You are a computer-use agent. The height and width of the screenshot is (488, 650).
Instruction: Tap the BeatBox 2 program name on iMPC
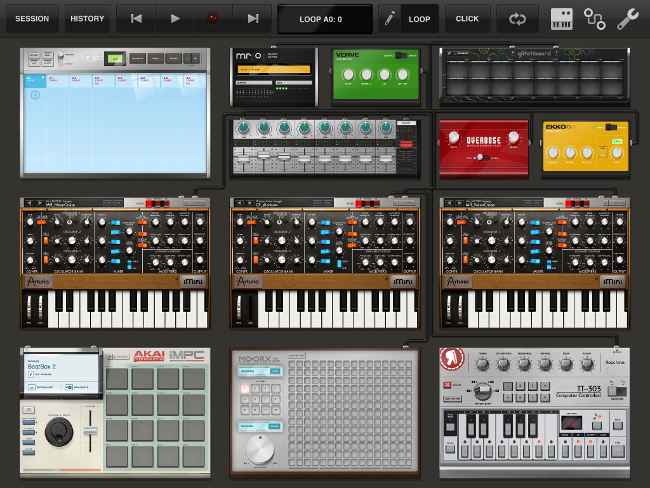point(41,367)
